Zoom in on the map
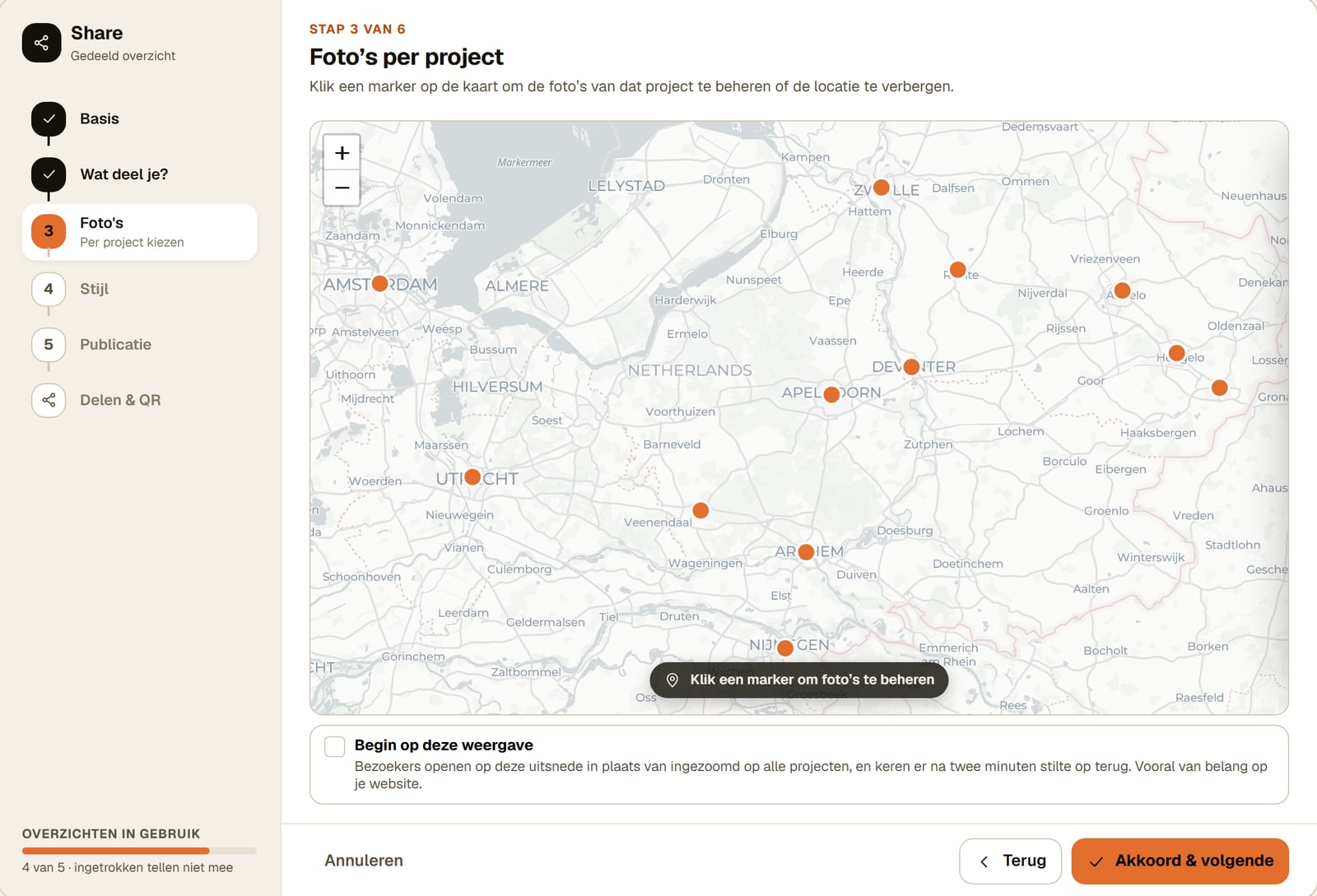This screenshot has width=1317, height=896. click(x=342, y=153)
